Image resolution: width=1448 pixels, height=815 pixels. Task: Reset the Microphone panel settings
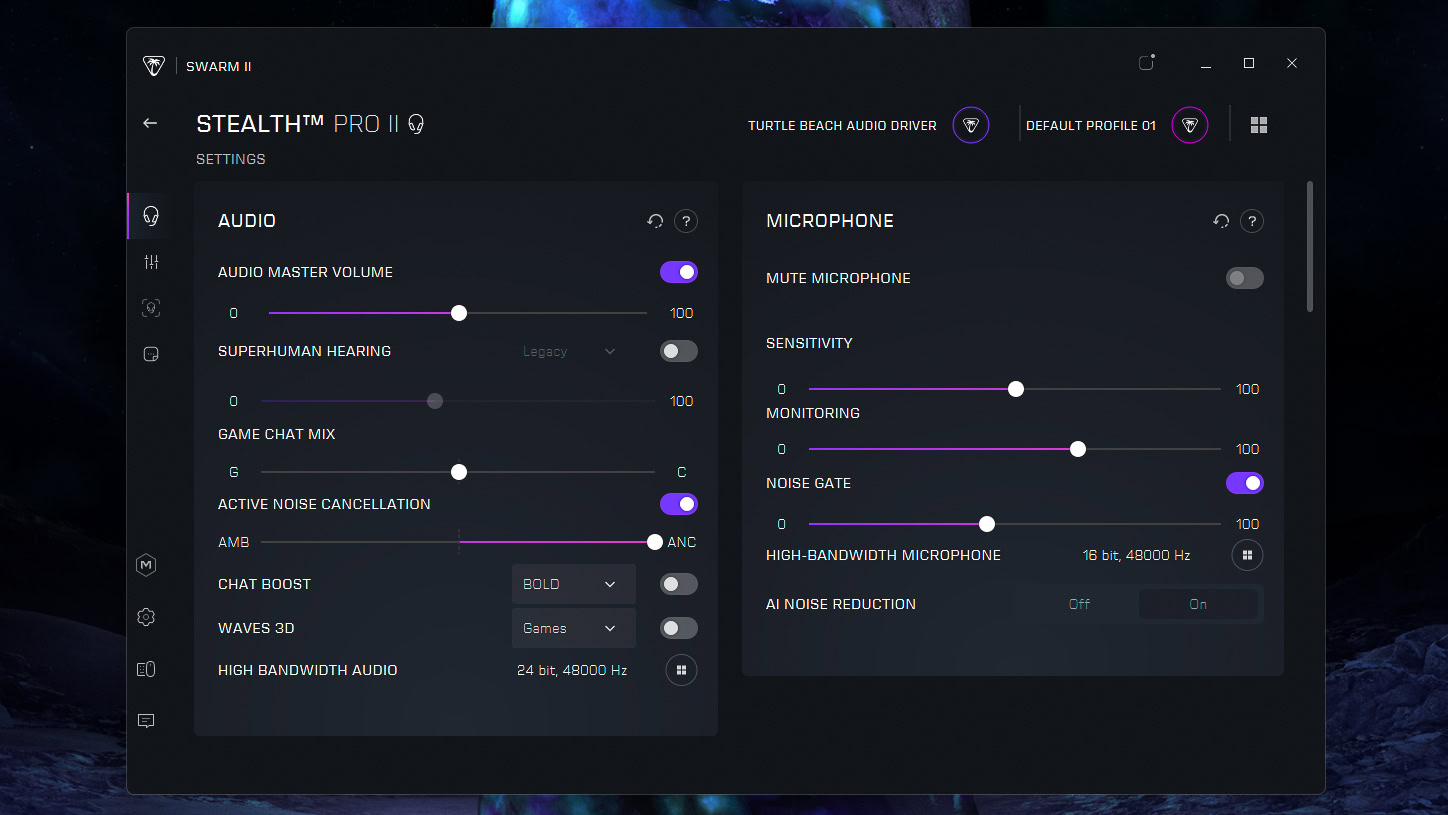point(1221,221)
